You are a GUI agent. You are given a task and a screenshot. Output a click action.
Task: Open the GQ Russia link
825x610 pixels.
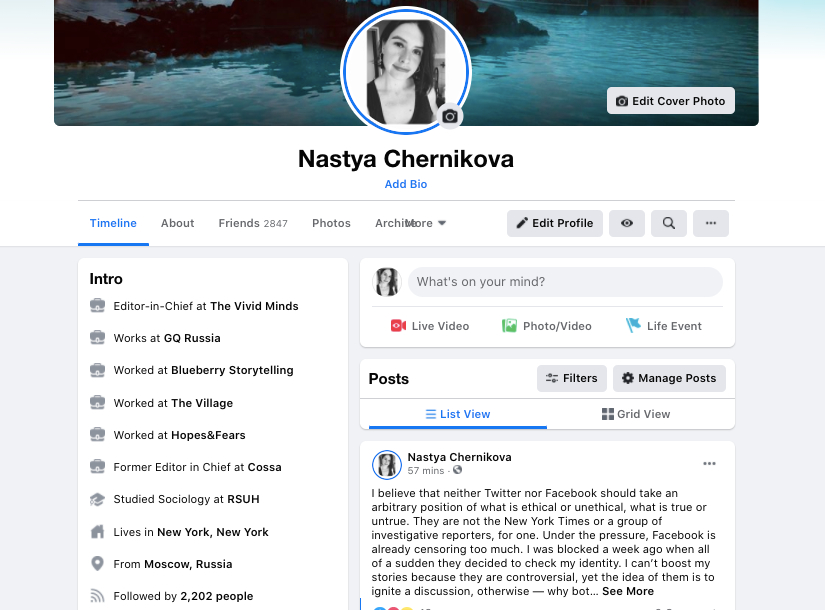[x=192, y=338]
